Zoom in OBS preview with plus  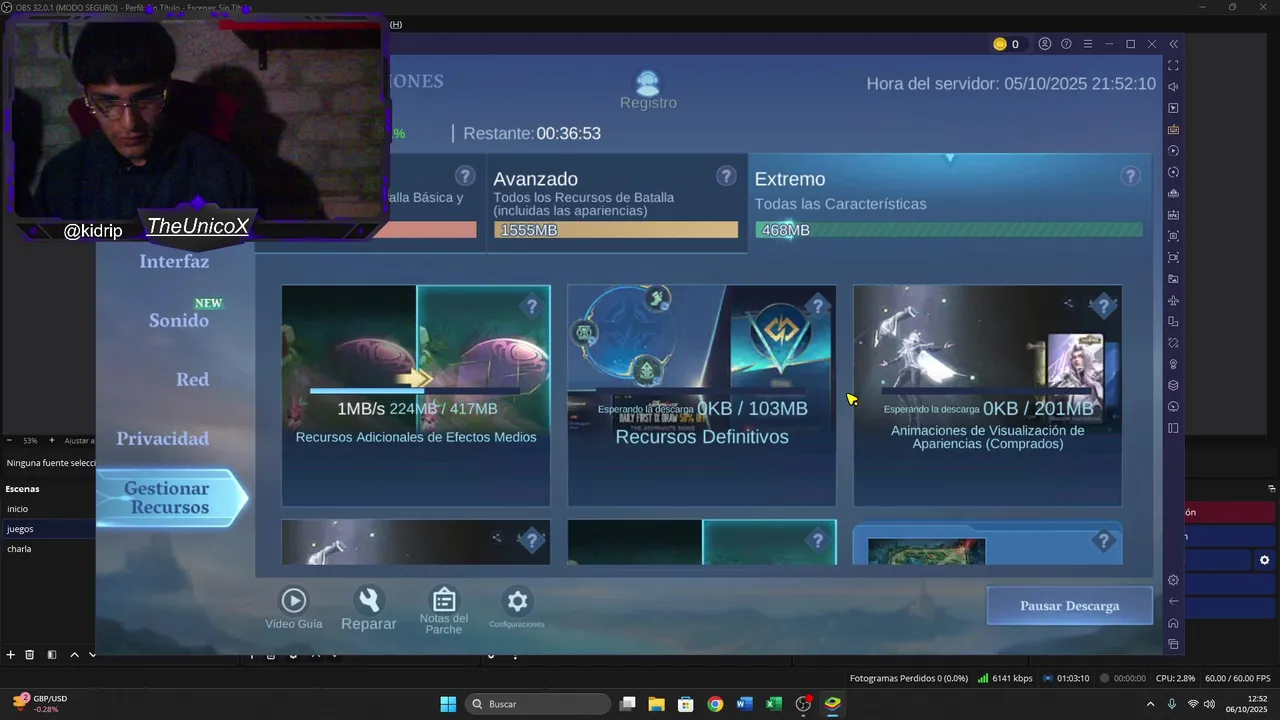(50, 440)
